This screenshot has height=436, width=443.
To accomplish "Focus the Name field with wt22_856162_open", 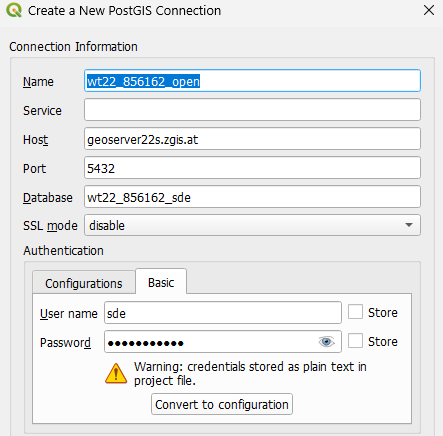I will 252,81.
